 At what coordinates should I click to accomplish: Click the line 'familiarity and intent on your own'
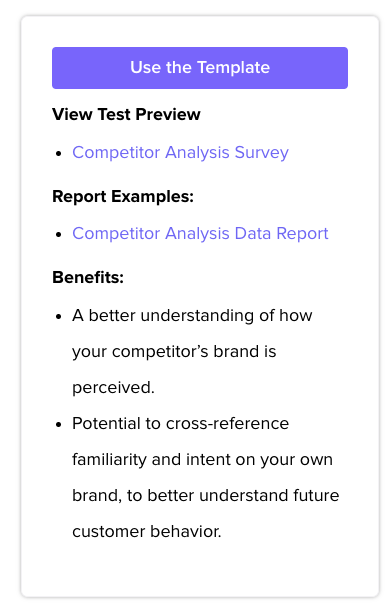pyautogui.click(x=202, y=460)
